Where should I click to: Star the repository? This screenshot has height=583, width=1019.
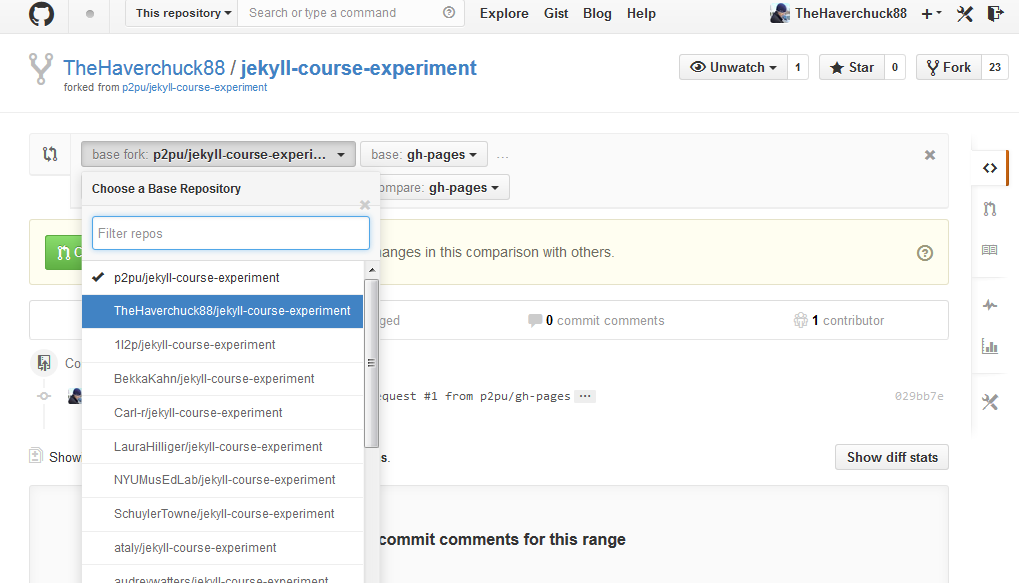pyautogui.click(x=852, y=67)
